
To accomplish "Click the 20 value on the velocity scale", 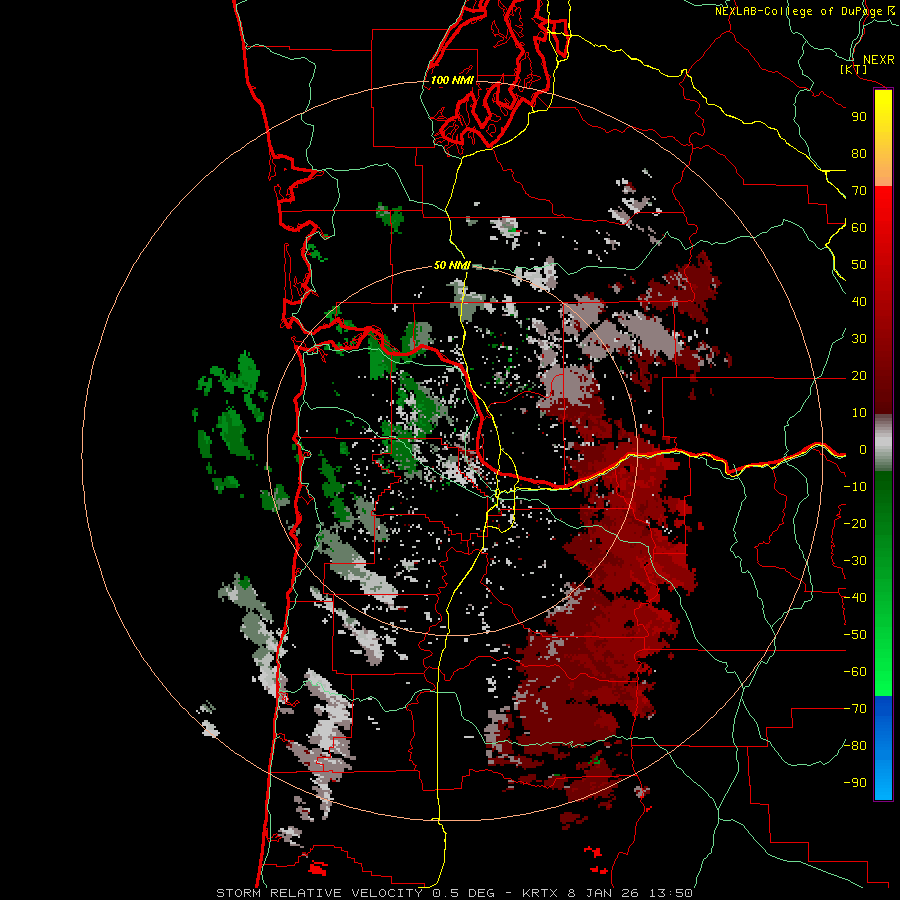I will 859,375.
